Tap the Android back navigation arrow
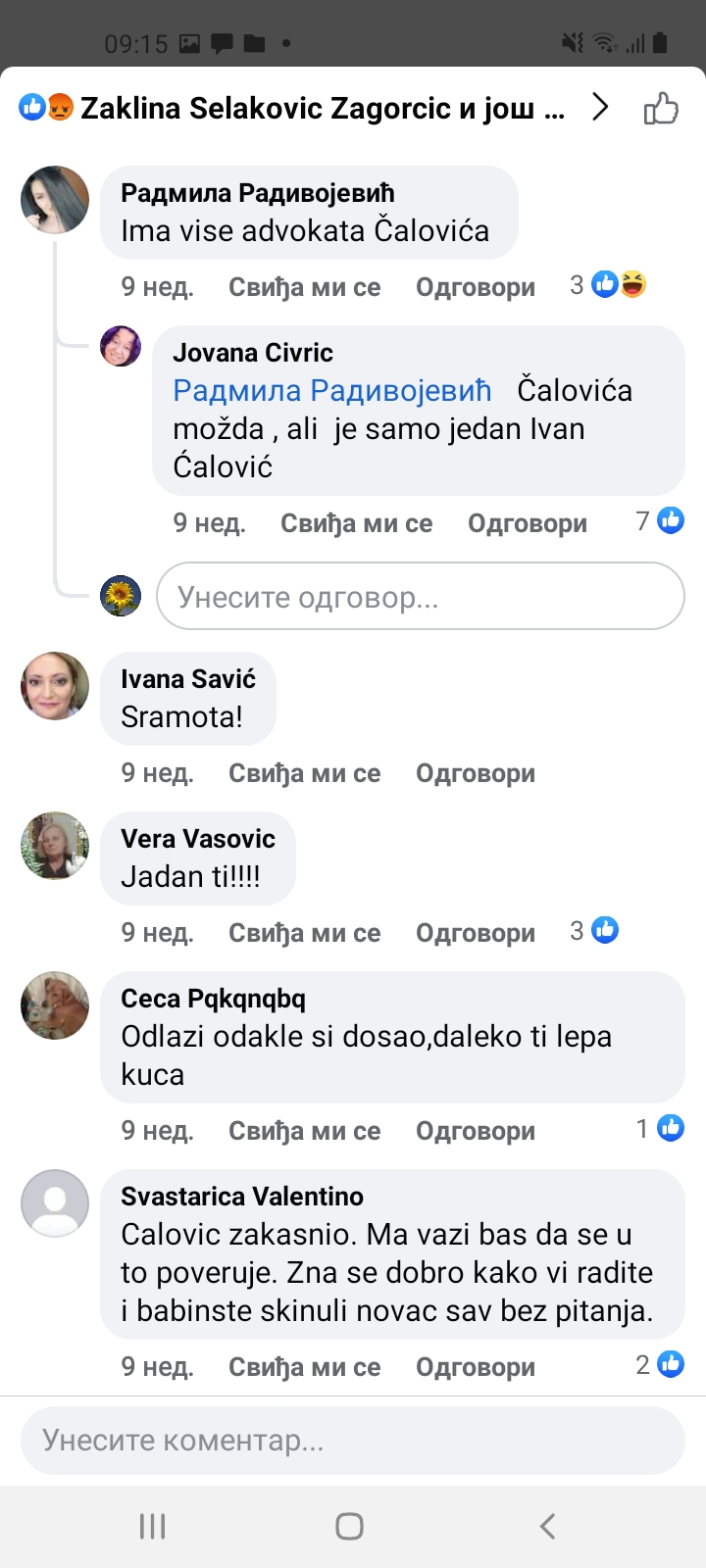This screenshot has width=706, height=1568. pos(548,1526)
